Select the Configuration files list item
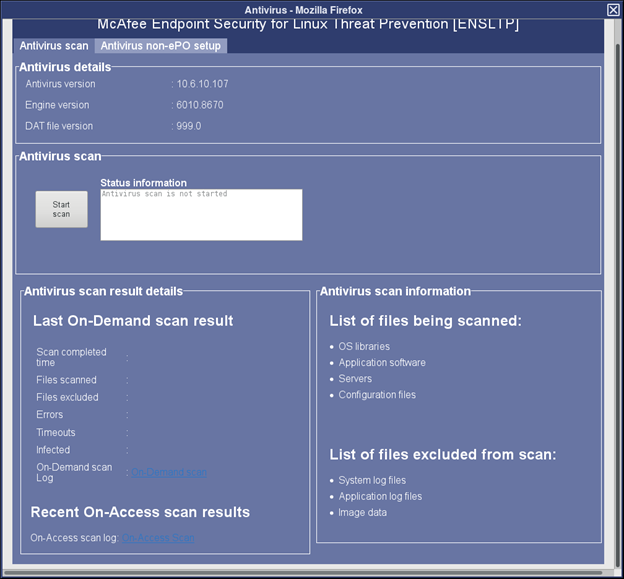Screen dimensions: 624x579 click(377, 395)
